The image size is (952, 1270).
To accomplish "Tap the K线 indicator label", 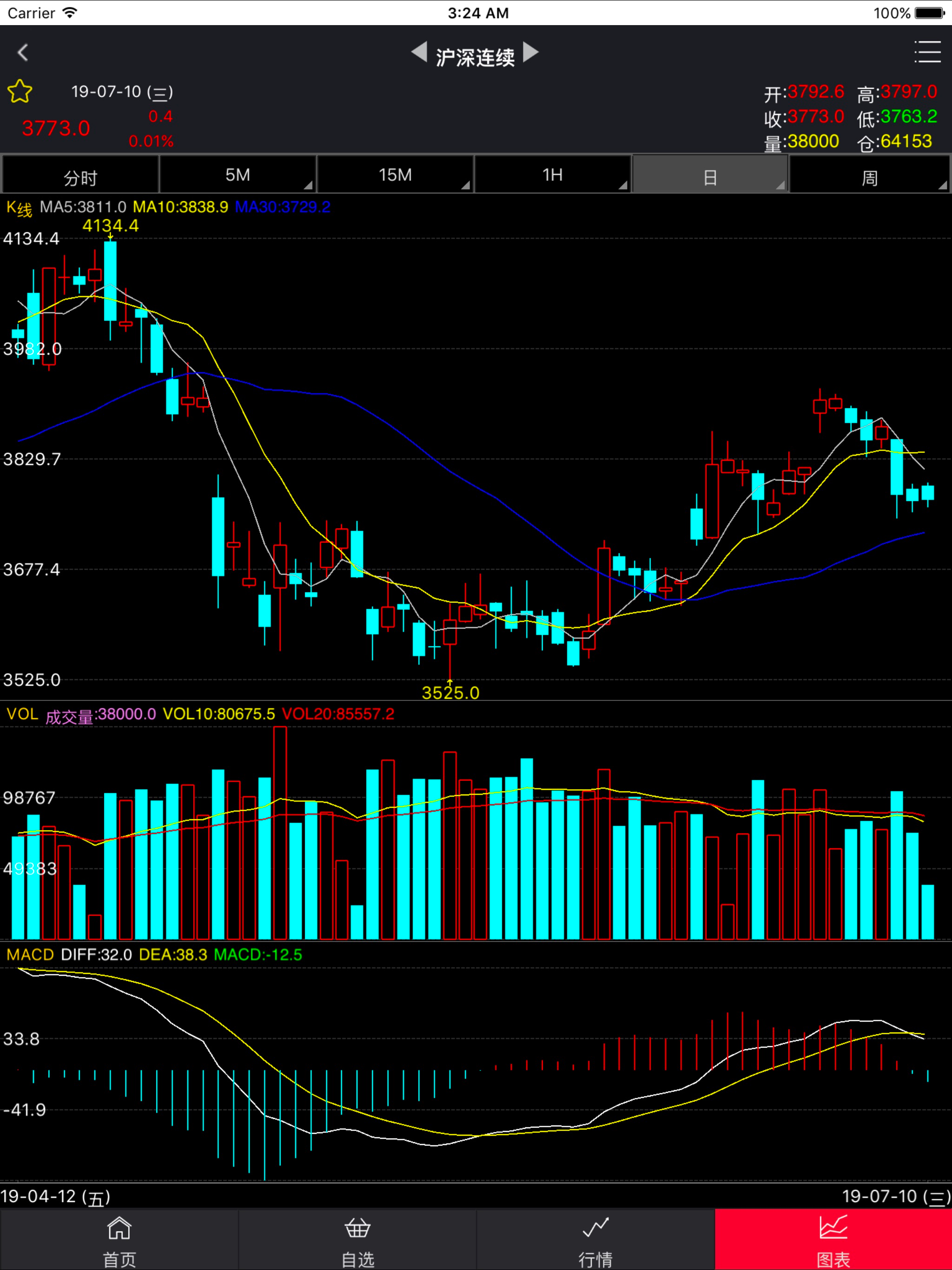I will coord(19,208).
